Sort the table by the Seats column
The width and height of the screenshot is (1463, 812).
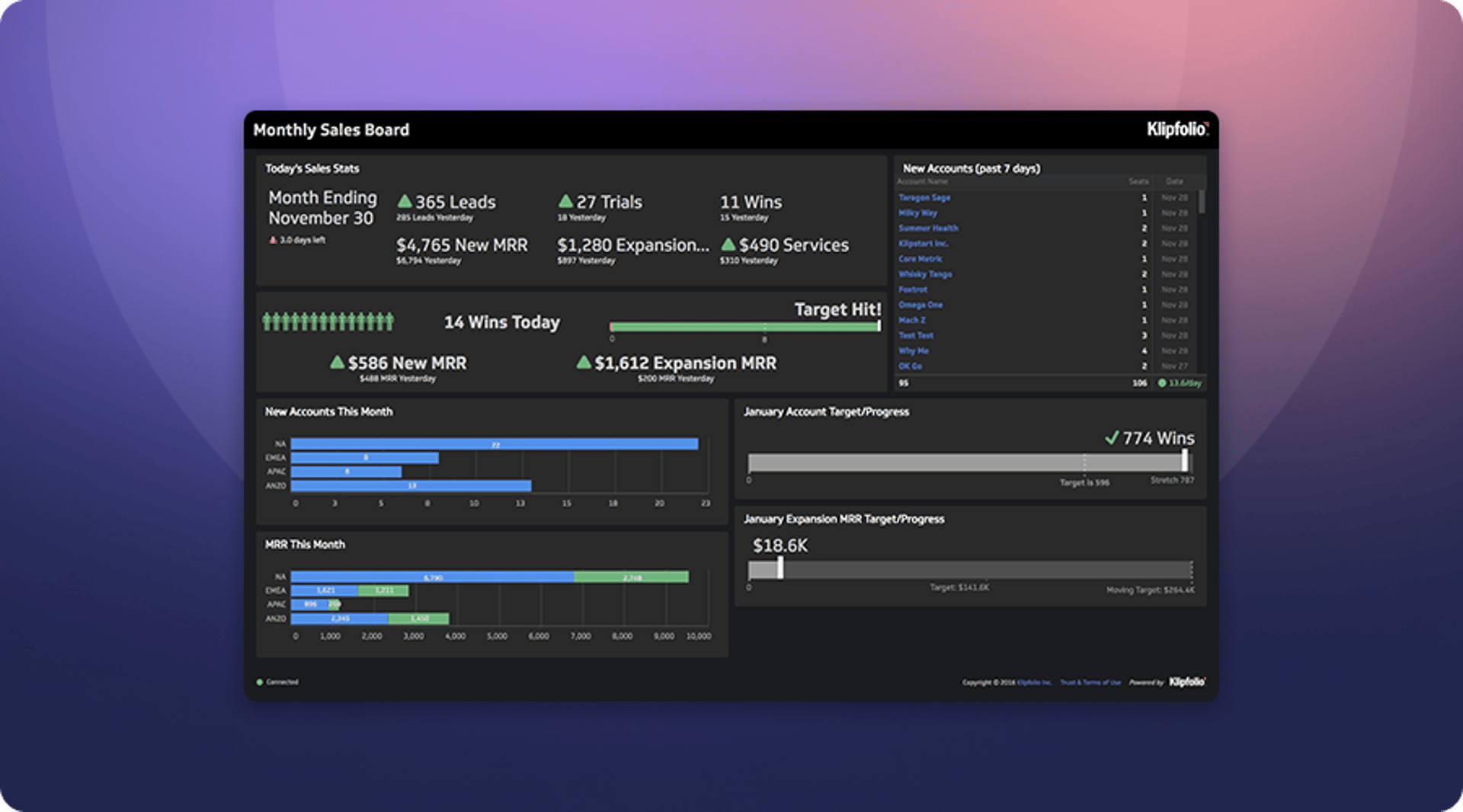click(x=1138, y=181)
